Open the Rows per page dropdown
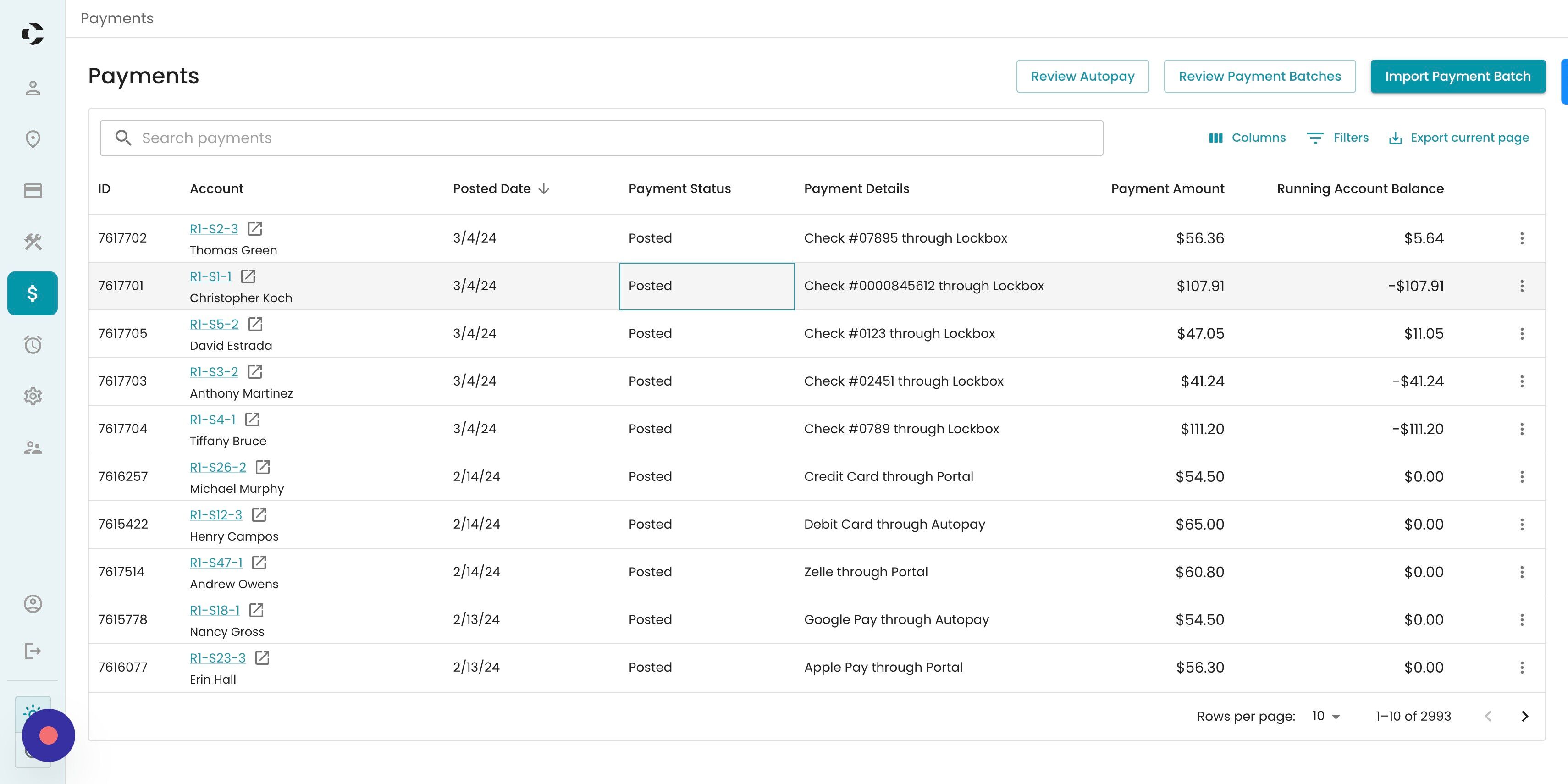The width and height of the screenshot is (1568, 784). pyautogui.click(x=1326, y=717)
